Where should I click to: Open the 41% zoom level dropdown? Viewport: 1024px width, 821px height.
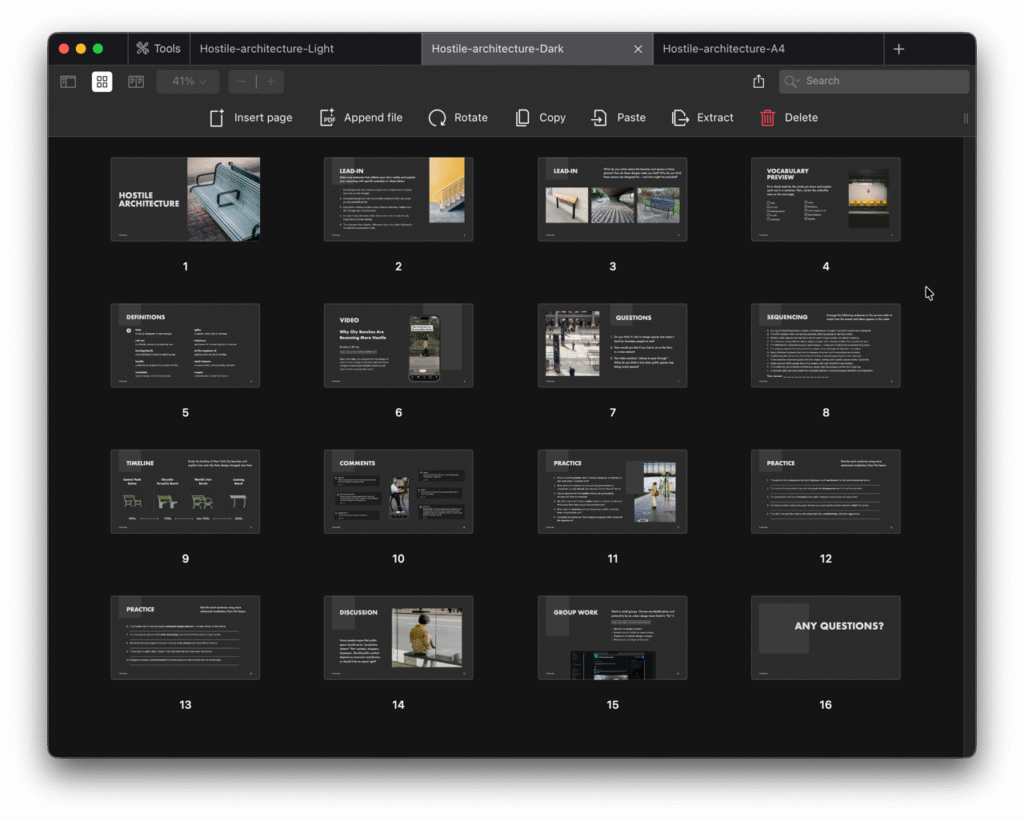pyautogui.click(x=188, y=82)
